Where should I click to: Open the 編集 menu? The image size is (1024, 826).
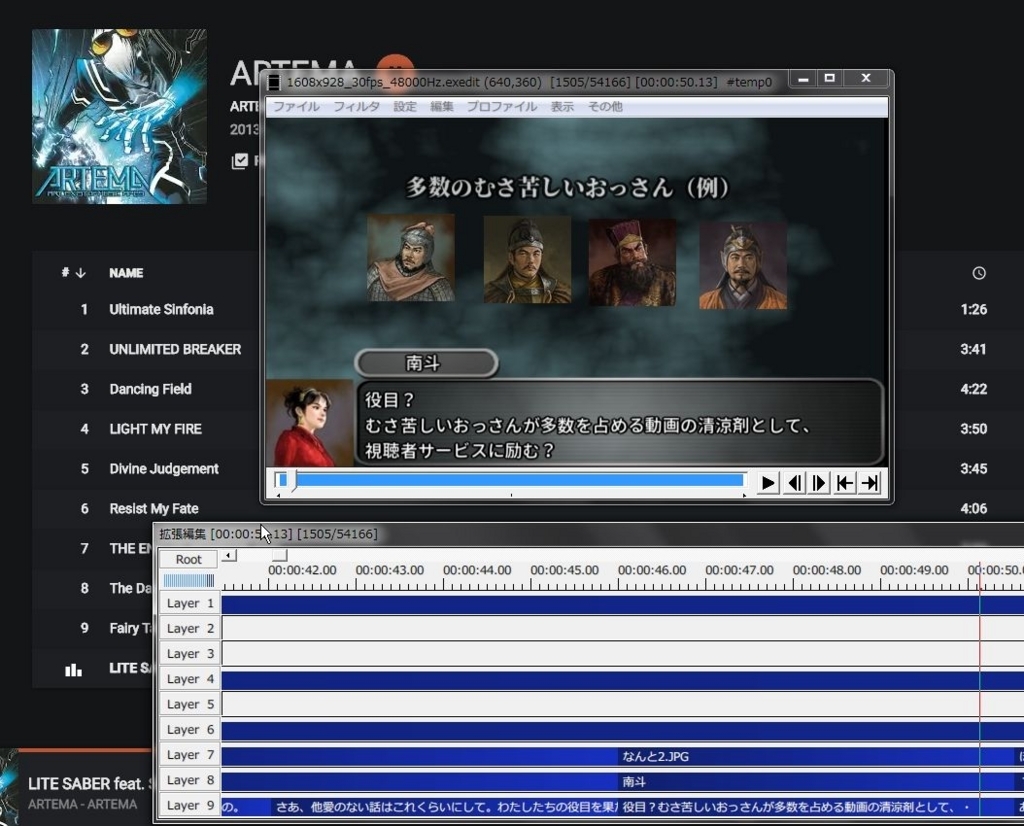[441, 106]
